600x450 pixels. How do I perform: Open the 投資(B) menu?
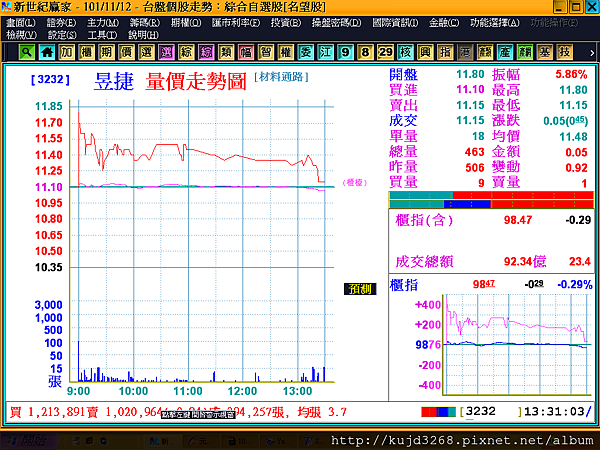point(286,23)
